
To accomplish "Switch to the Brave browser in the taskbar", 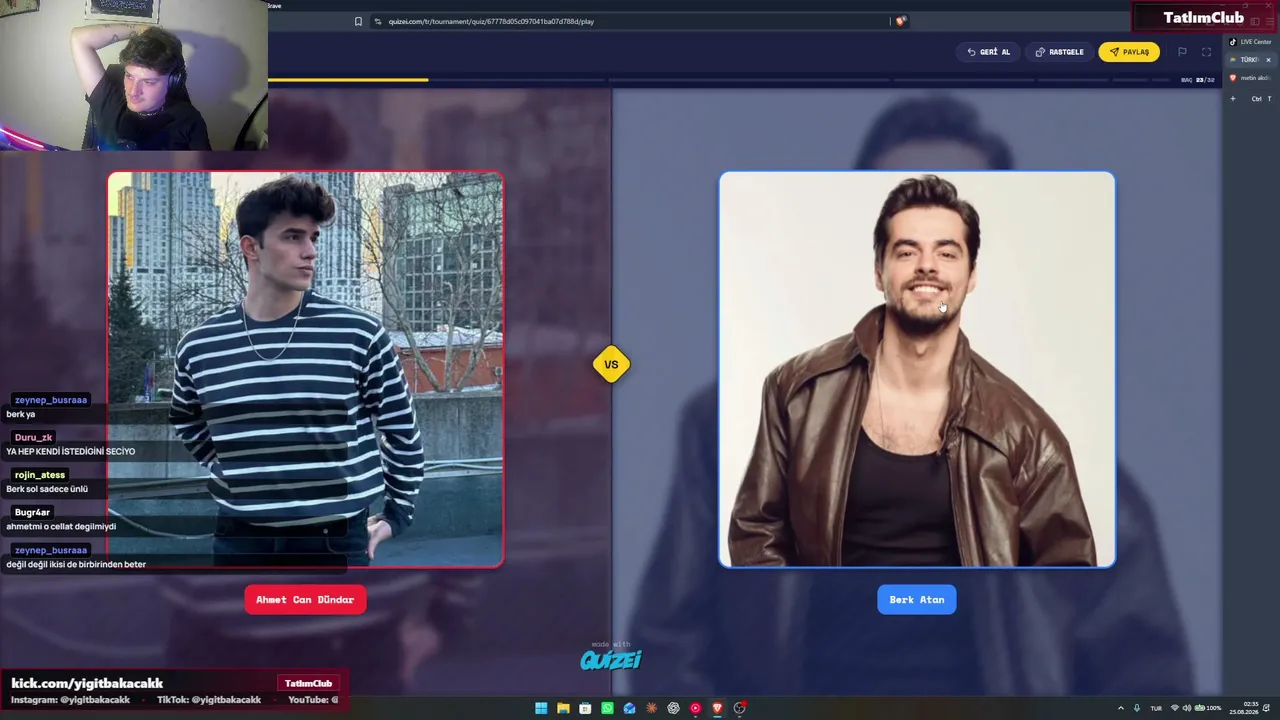I will 717,708.
